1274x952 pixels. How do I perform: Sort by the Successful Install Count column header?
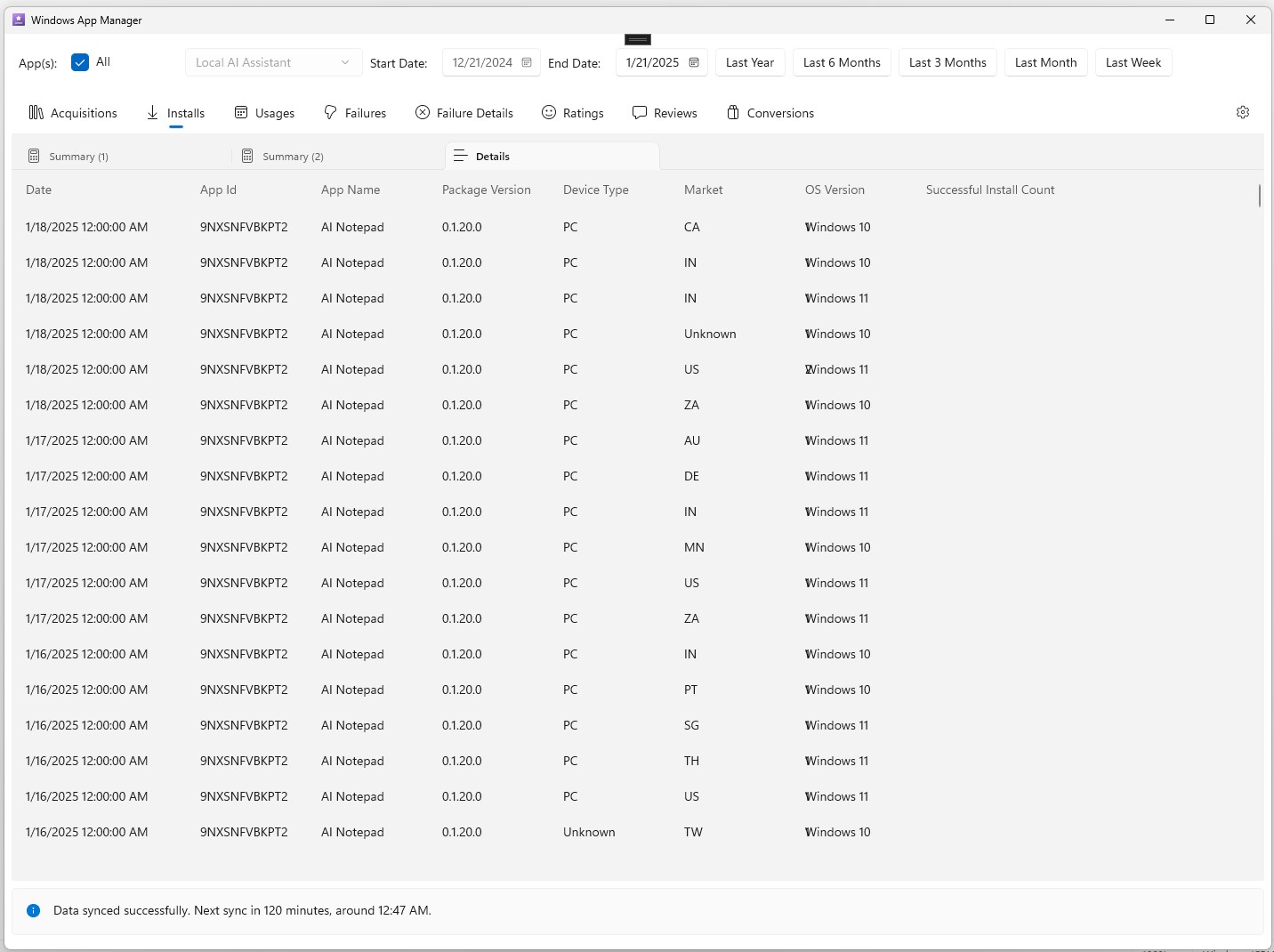(990, 190)
